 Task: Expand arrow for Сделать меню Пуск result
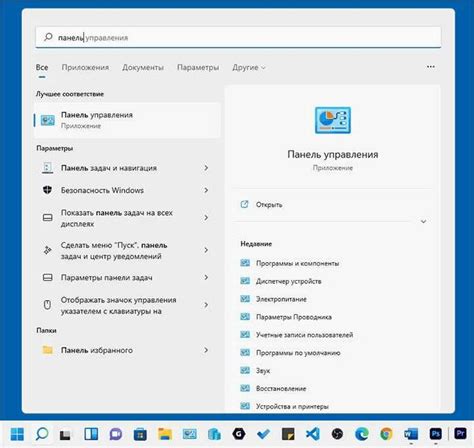pyautogui.click(x=206, y=250)
